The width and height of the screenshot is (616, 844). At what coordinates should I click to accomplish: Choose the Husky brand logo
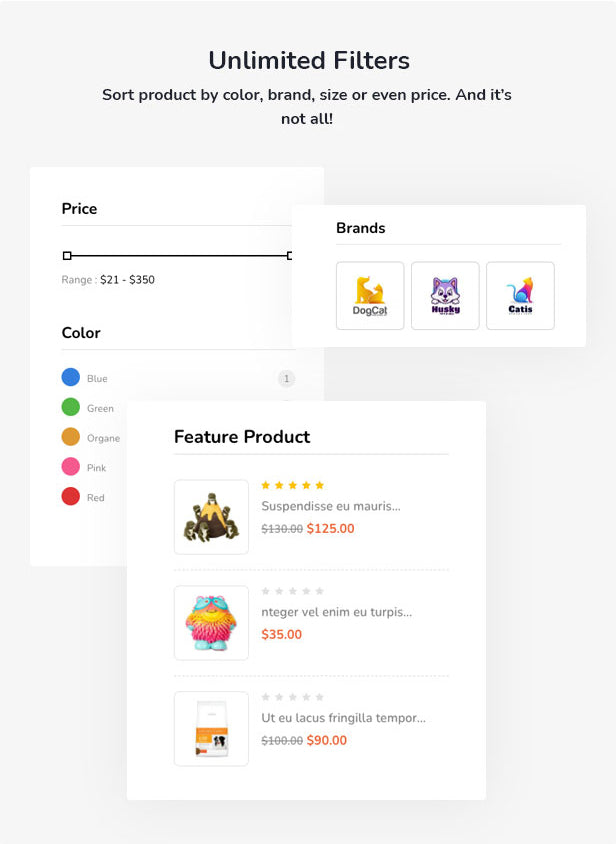[445, 296]
